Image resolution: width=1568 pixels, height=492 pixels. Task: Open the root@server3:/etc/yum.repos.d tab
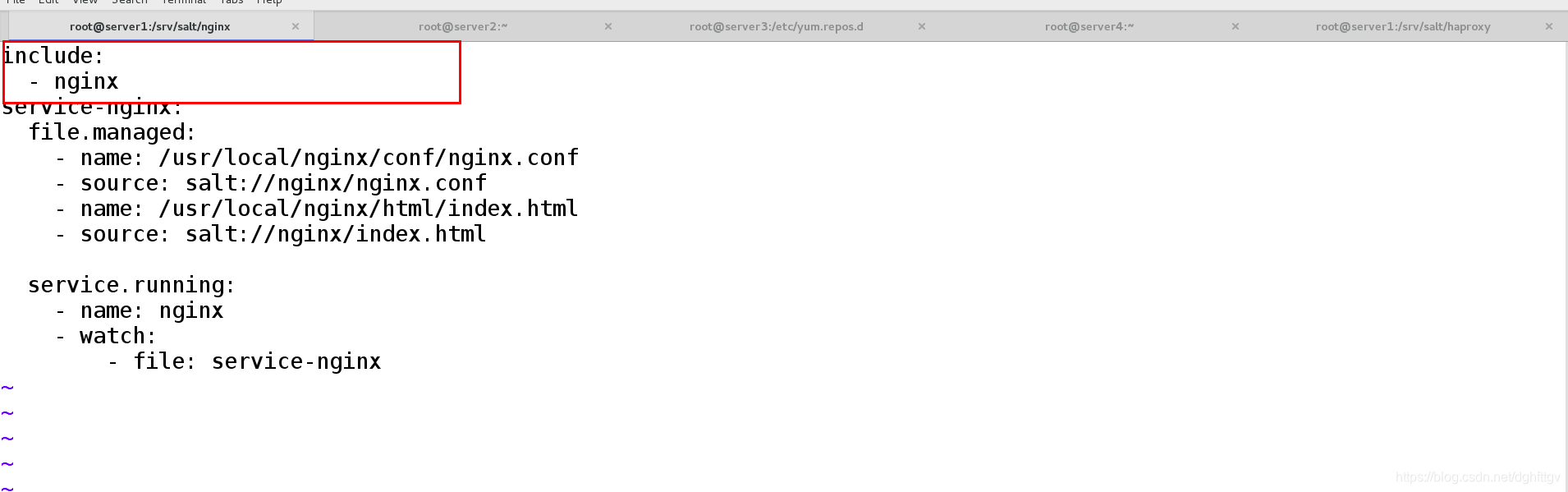[x=777, y=26]
